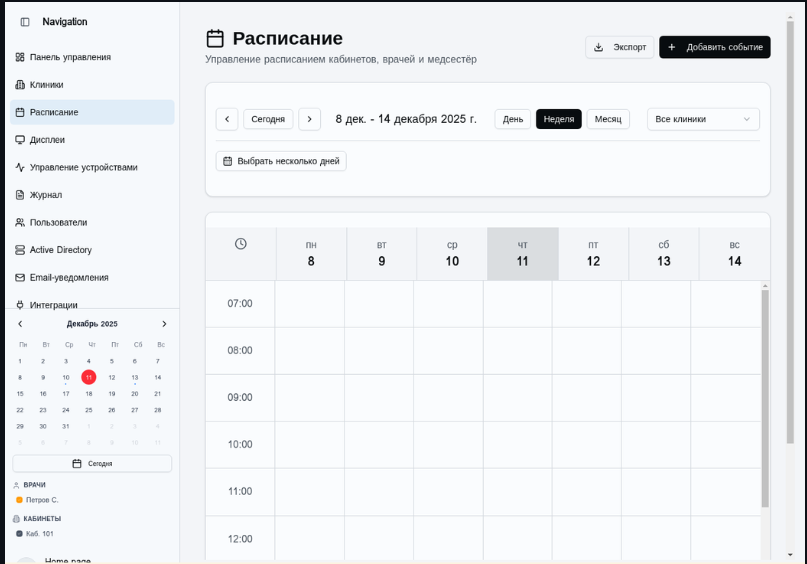Click the Дисплеи monitor icon

[x=20, y=139]
